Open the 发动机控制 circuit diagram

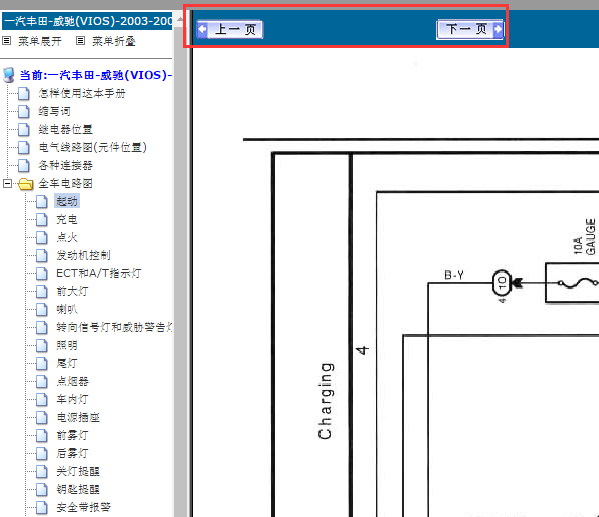click(x=83, y=256)
